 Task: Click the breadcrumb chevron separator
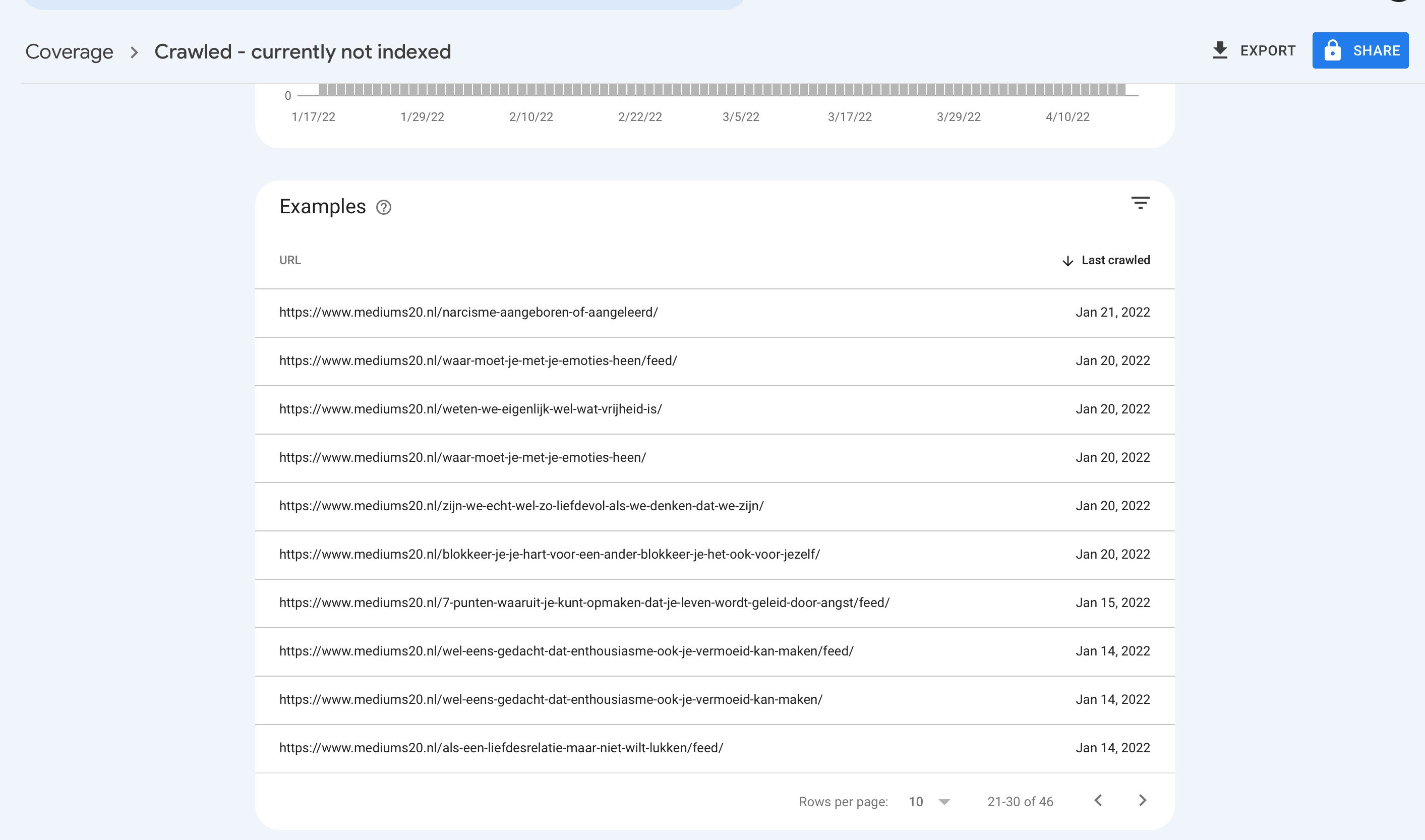coord(134,52)
